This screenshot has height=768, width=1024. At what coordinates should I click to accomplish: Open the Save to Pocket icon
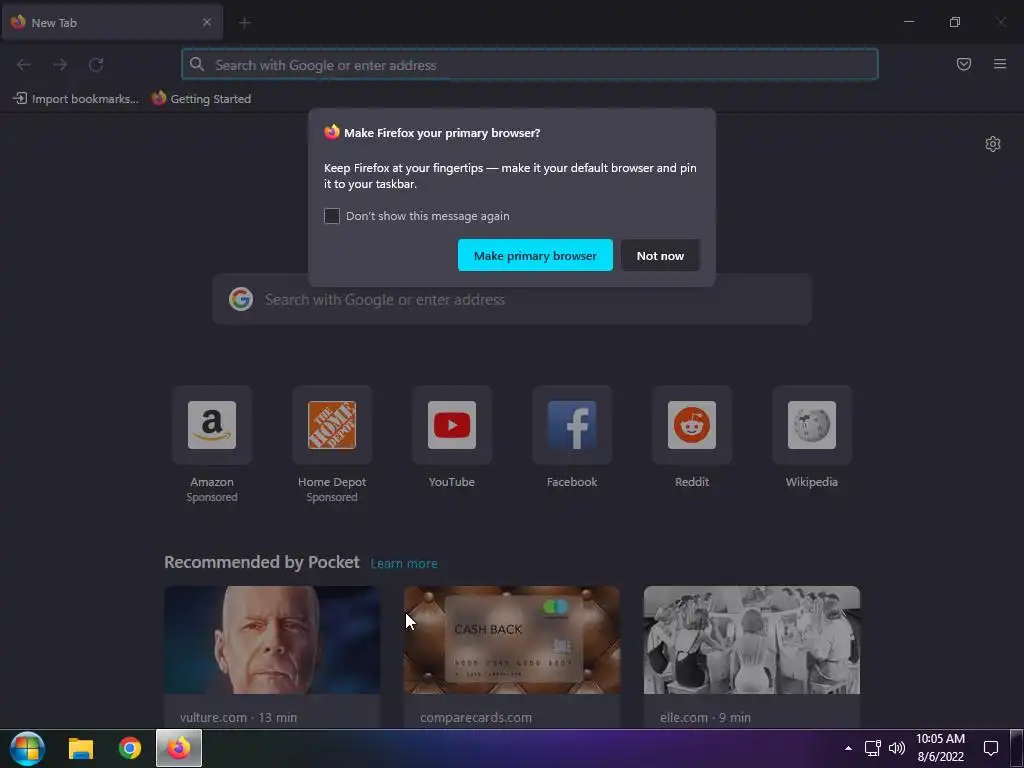pyautogui.click(x=964, y=64)
